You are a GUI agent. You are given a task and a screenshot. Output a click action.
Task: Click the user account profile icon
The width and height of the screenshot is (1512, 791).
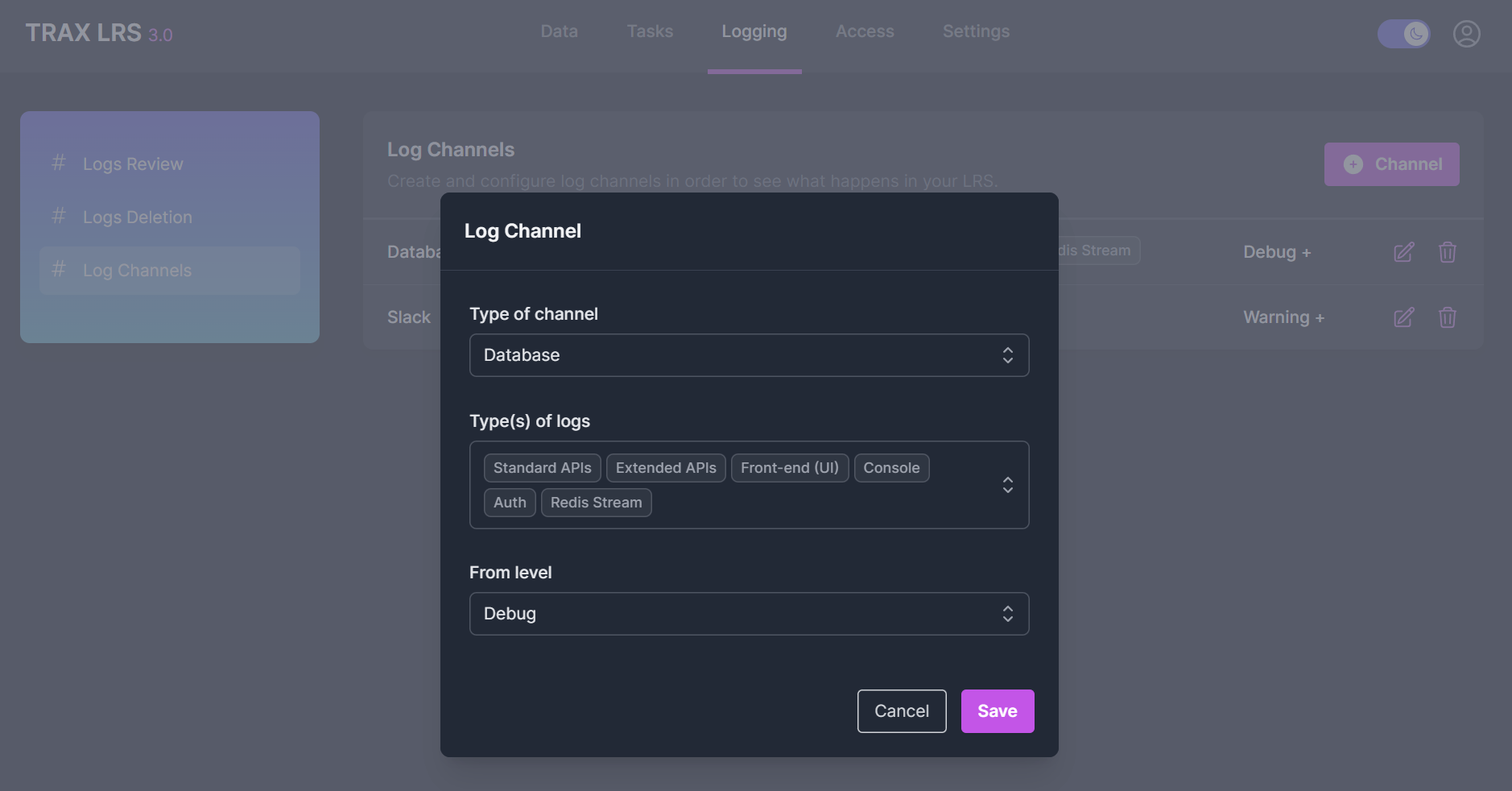[x=1466, y=34]
